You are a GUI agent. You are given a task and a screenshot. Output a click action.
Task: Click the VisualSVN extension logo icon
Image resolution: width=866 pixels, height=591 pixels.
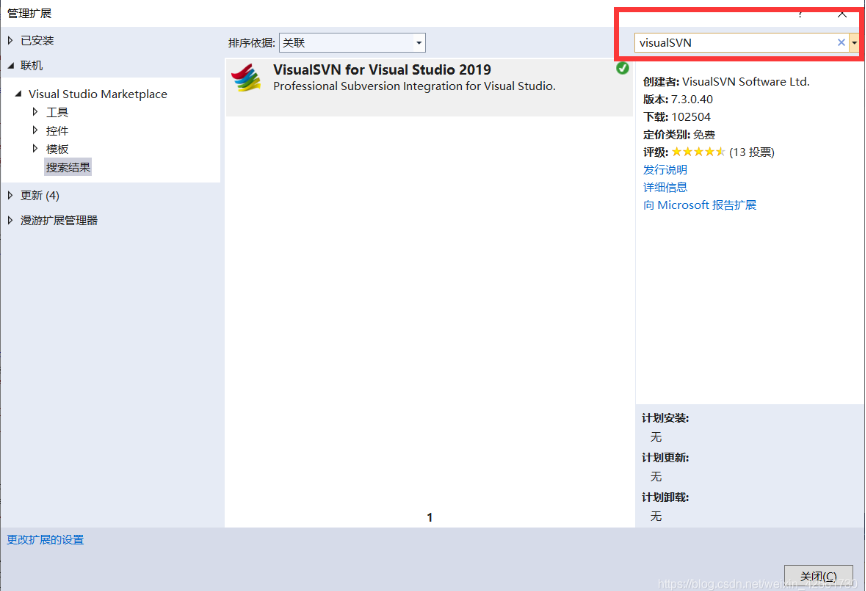[x=246, y=78]
